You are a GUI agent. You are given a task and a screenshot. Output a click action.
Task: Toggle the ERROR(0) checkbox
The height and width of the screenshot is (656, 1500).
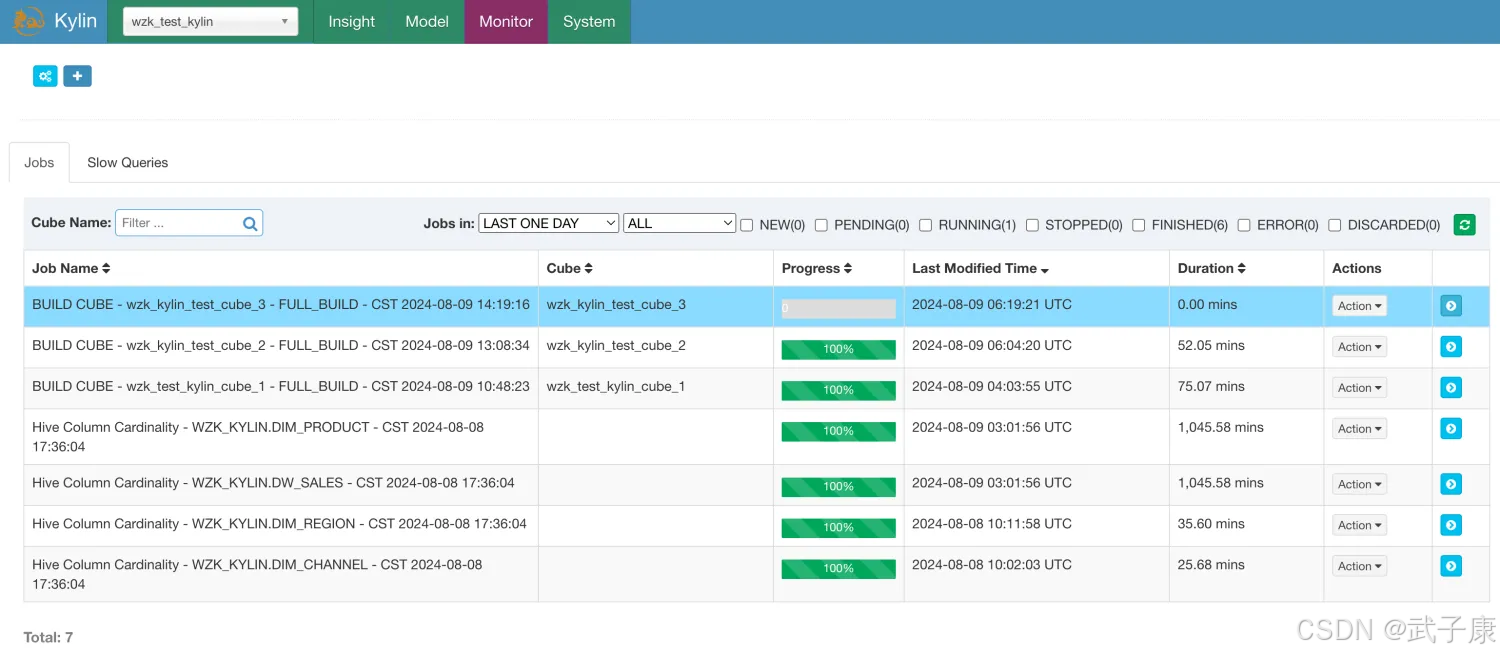tap(1244, 225)
